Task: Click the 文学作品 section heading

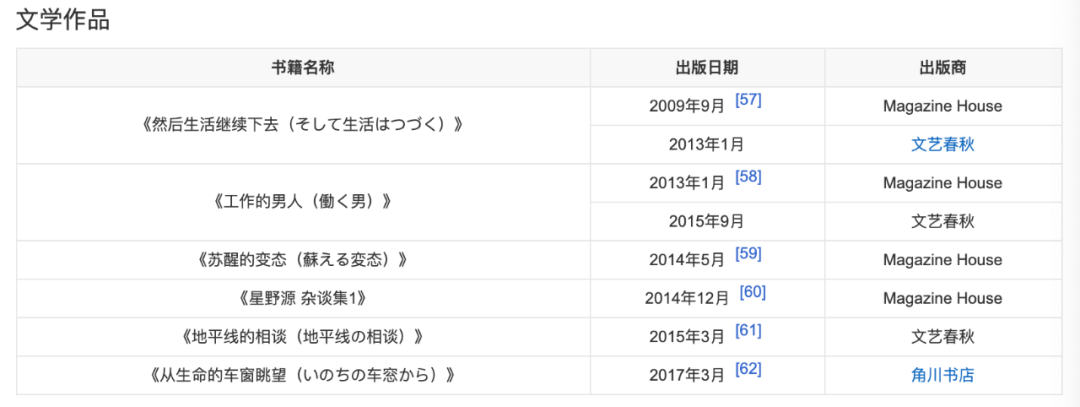Action: (x=63, y=20)
